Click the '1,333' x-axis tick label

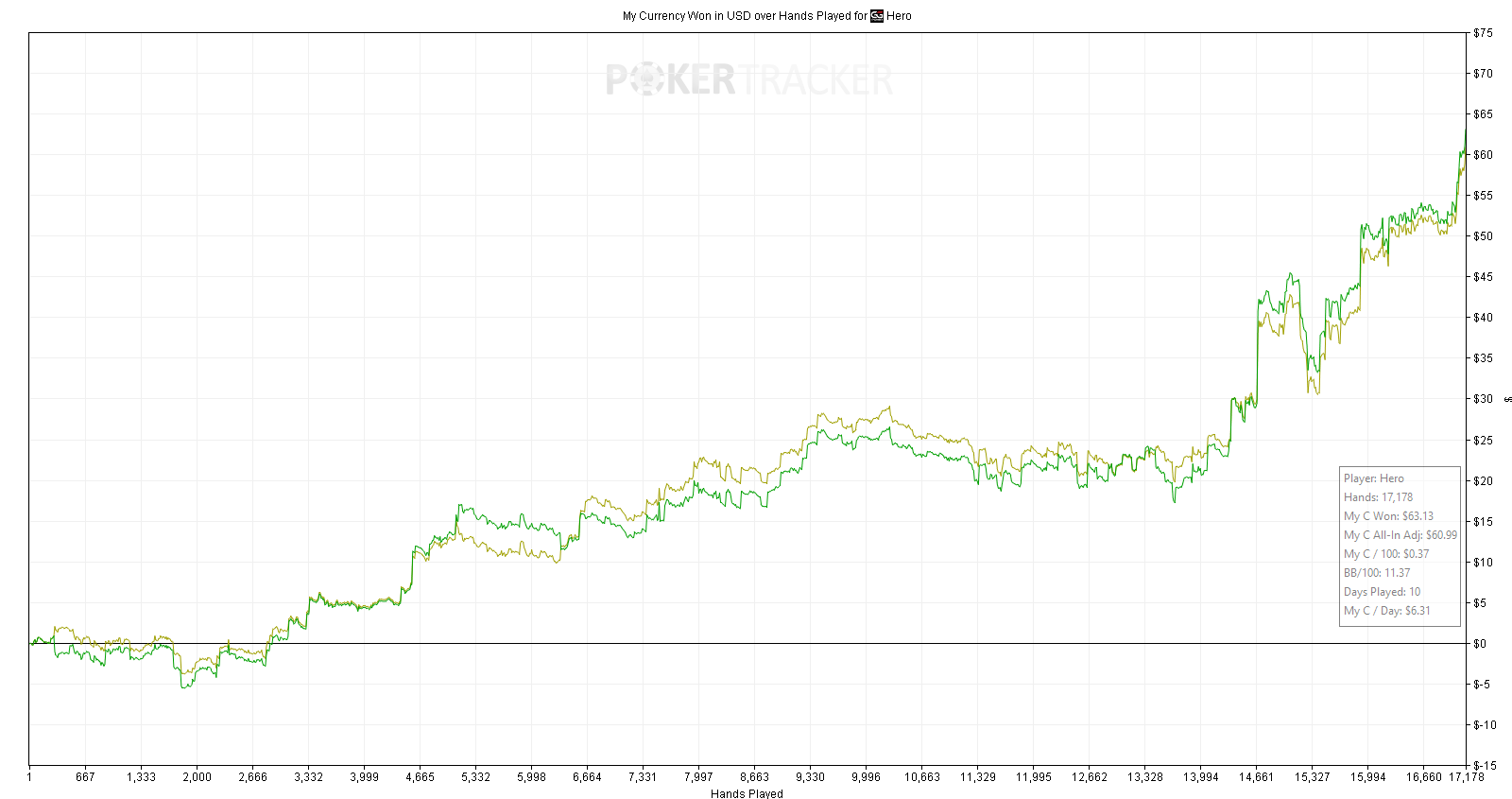(x=141, y=777)
